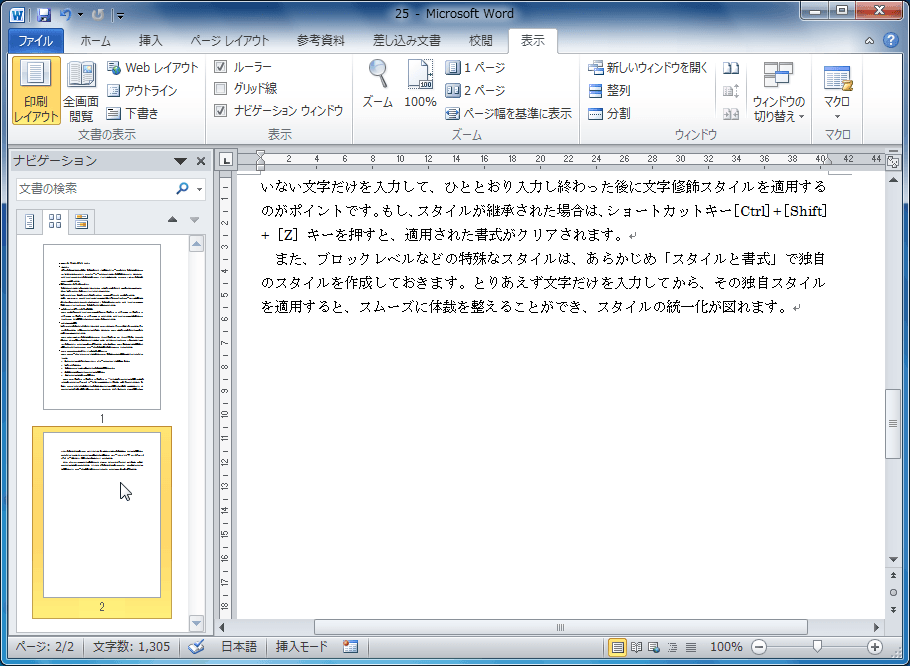Click the macro recording icon in status bar
This screenshot has width=910, height=666.
click(x=350, y=647)
